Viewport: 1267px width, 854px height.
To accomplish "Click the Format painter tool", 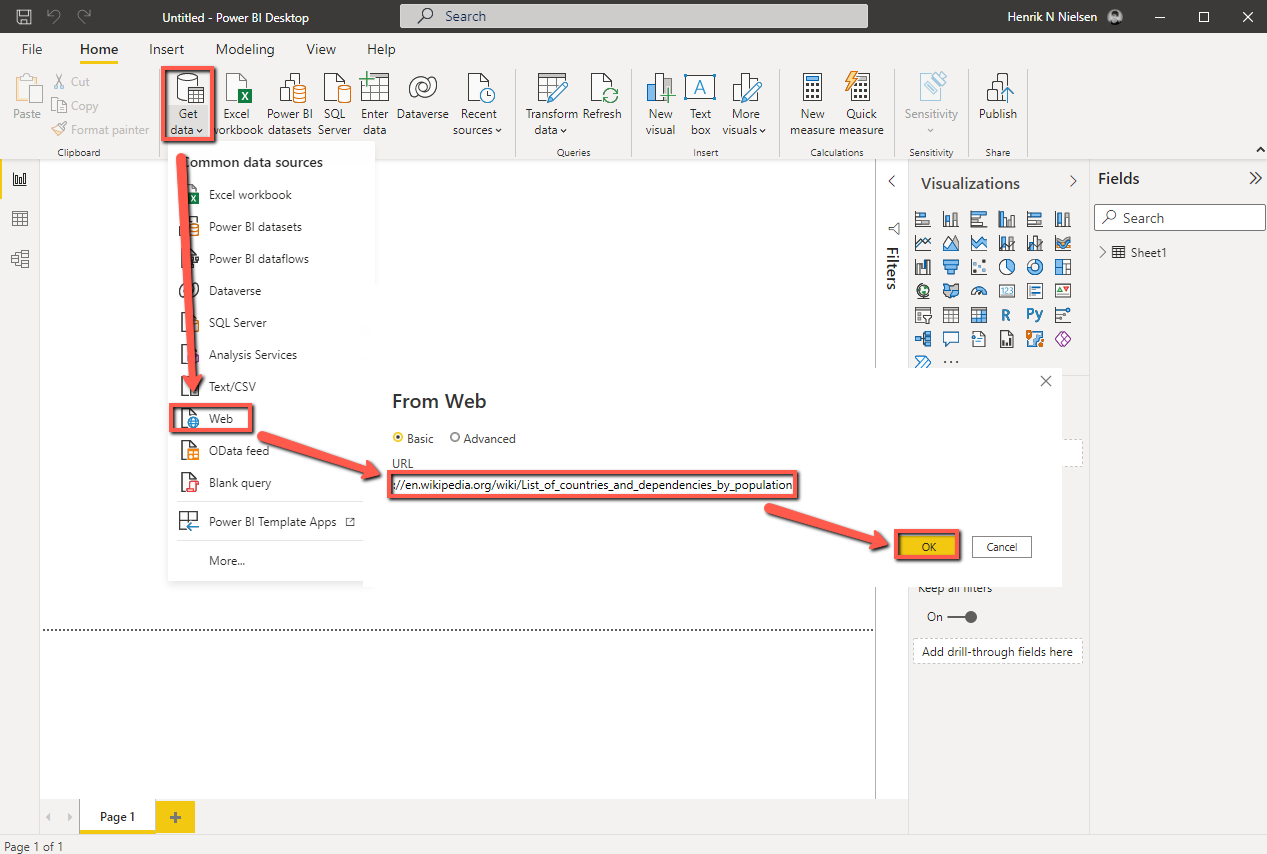I will (100, 130).
